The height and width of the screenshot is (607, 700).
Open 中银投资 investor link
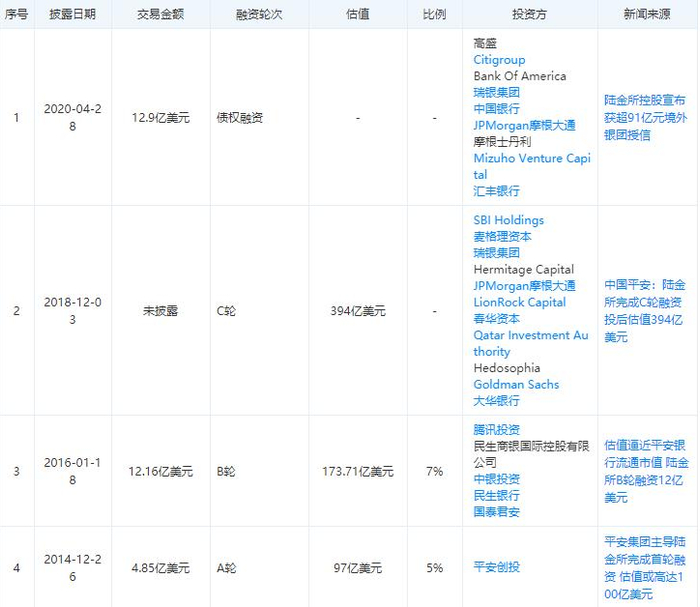point(496,479)
